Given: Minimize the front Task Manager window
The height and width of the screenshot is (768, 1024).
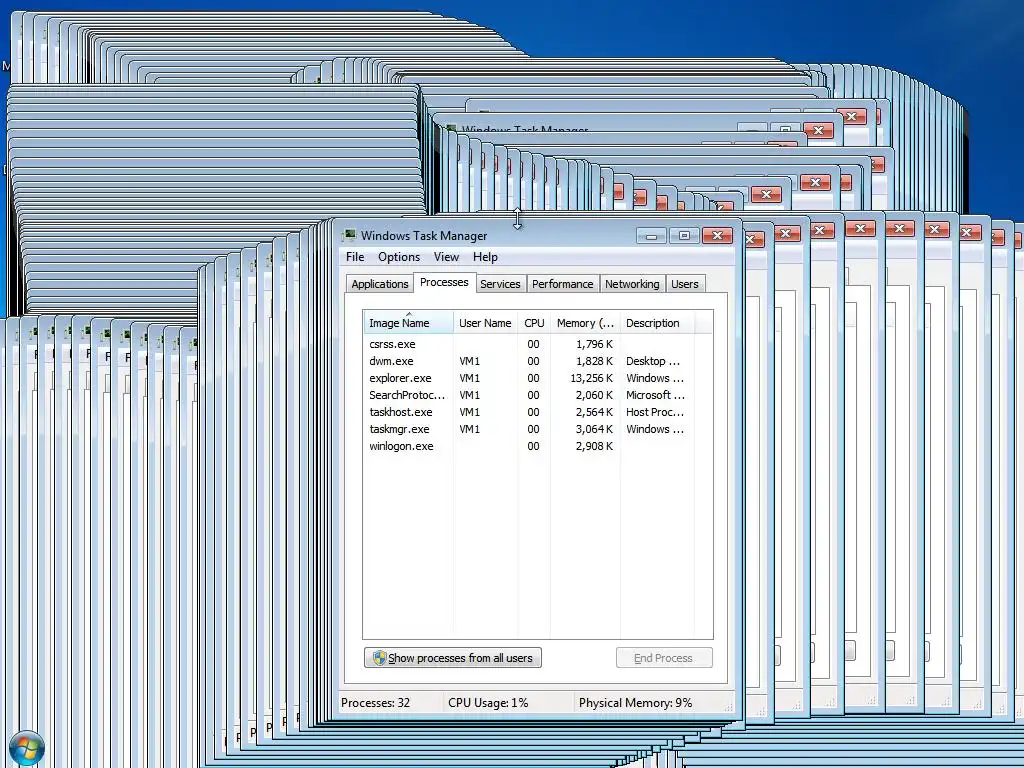Looking at the screenshot, I should point(651,236).
